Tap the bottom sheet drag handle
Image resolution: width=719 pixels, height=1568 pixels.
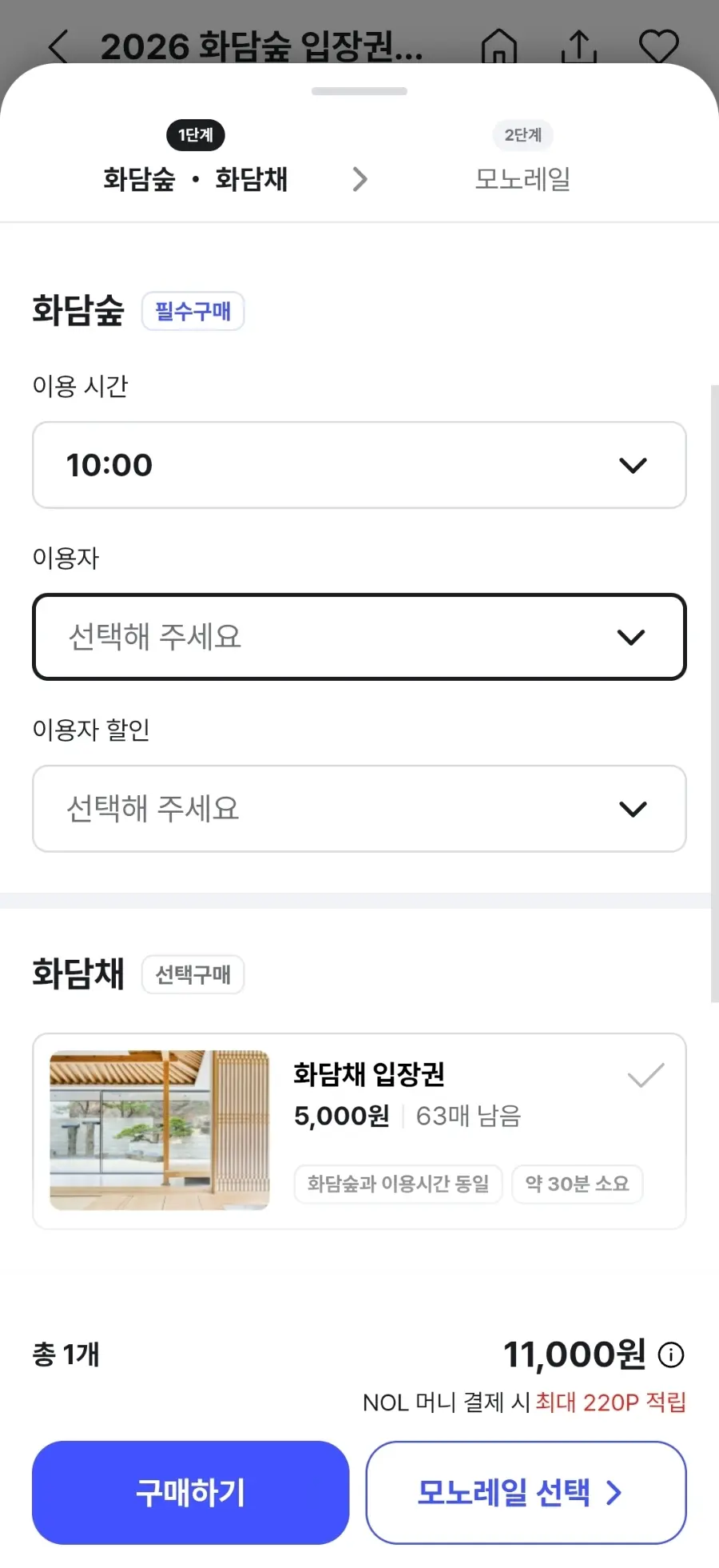[x=359, y=91]
